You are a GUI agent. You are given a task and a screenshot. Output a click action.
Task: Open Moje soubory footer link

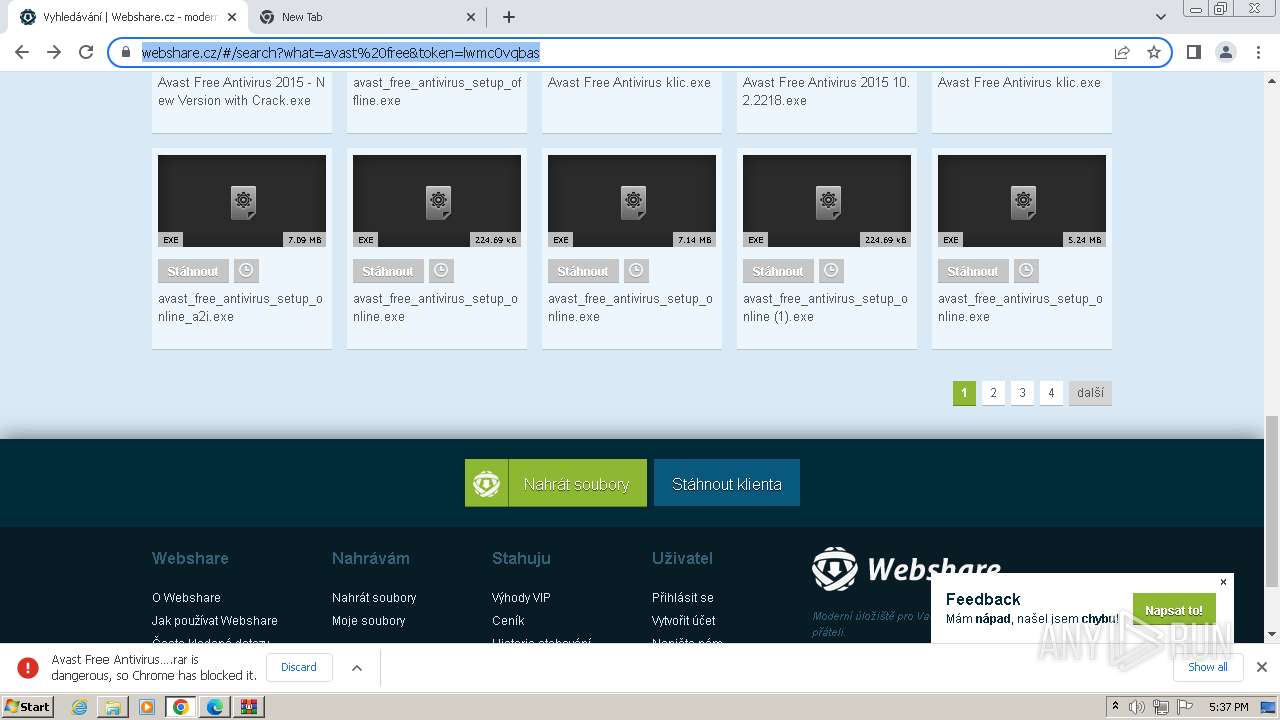369,620
